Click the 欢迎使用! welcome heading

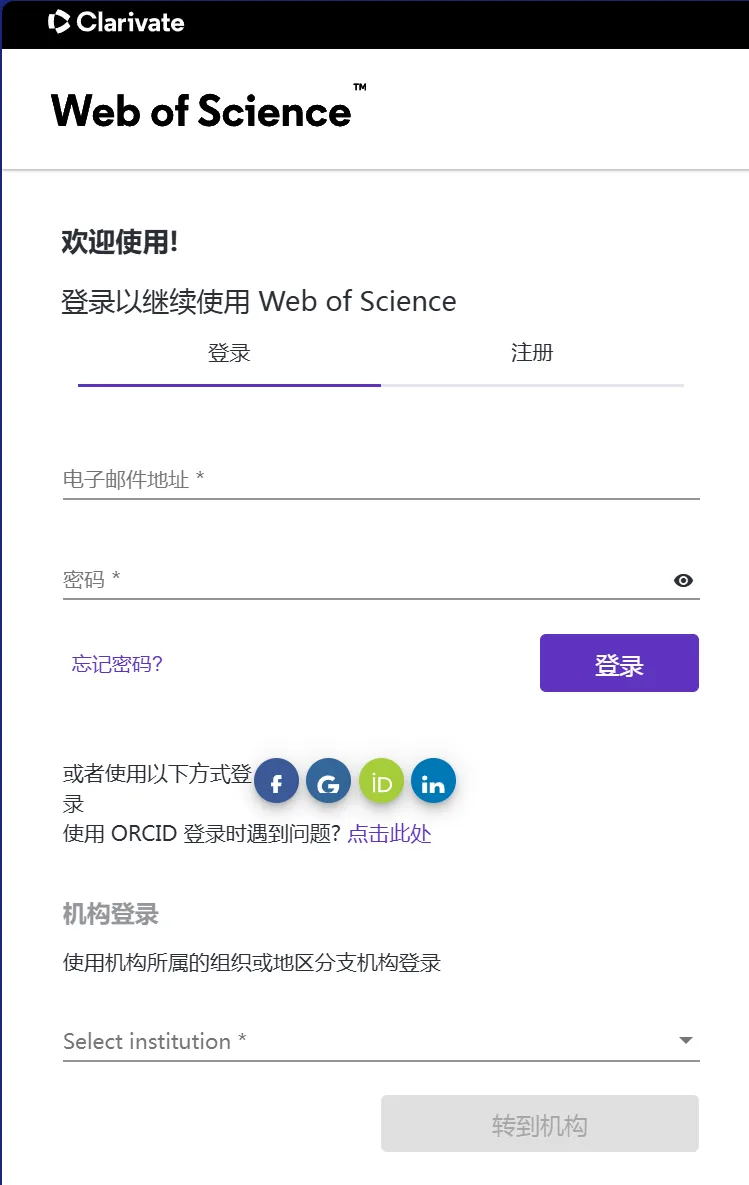tap(119, 242)
